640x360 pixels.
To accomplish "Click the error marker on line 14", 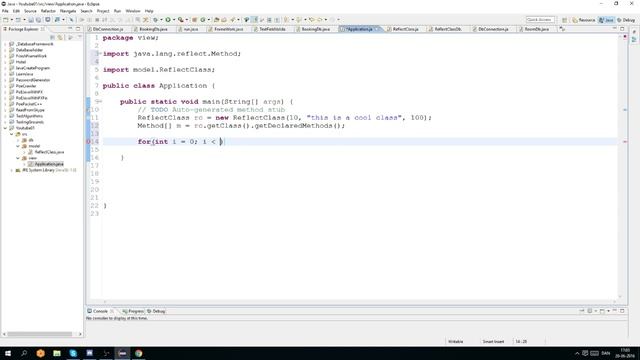I will 88,142.
